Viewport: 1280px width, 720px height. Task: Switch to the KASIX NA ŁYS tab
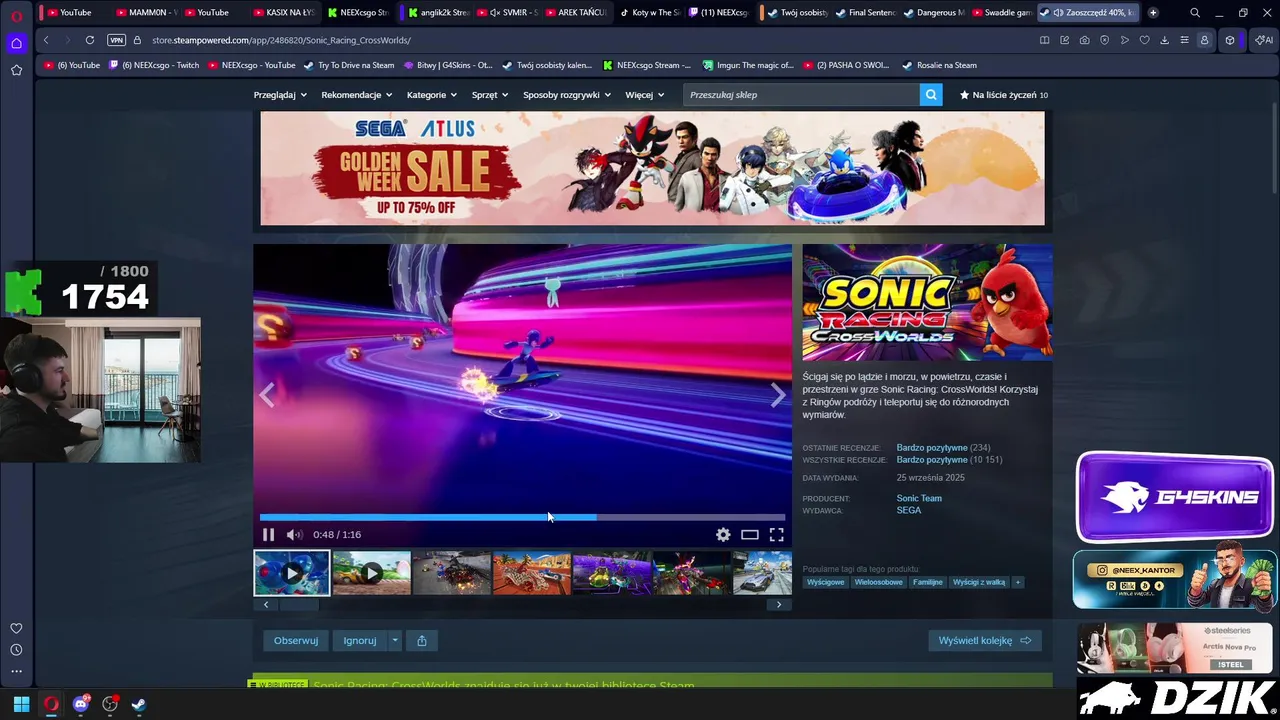click(283, 13)
